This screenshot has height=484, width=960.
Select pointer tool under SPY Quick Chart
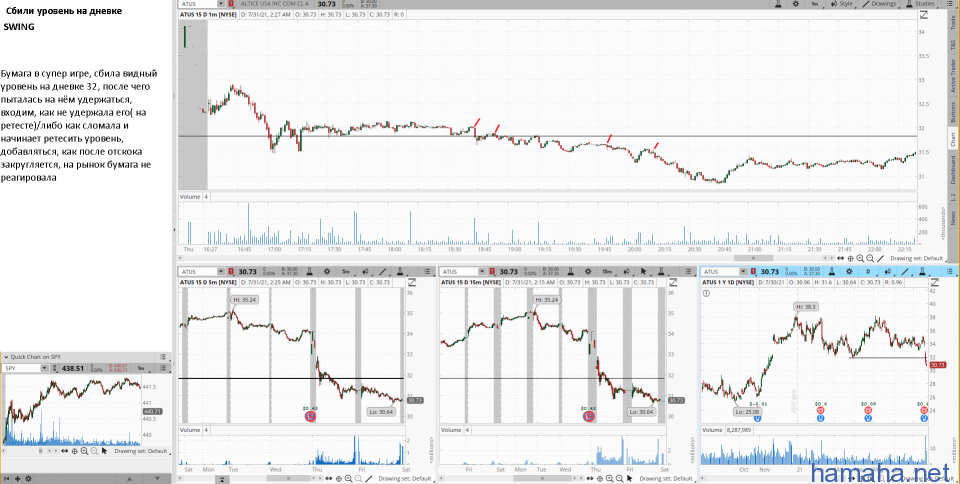[x=104, y=451]
